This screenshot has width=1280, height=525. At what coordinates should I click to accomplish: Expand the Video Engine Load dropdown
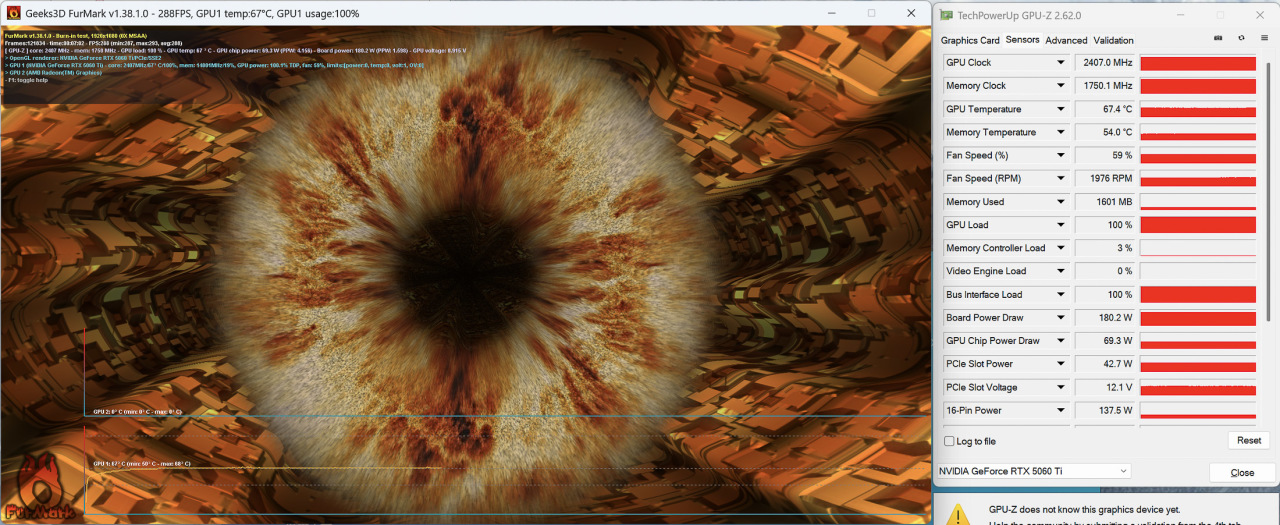click(1061, 271)
